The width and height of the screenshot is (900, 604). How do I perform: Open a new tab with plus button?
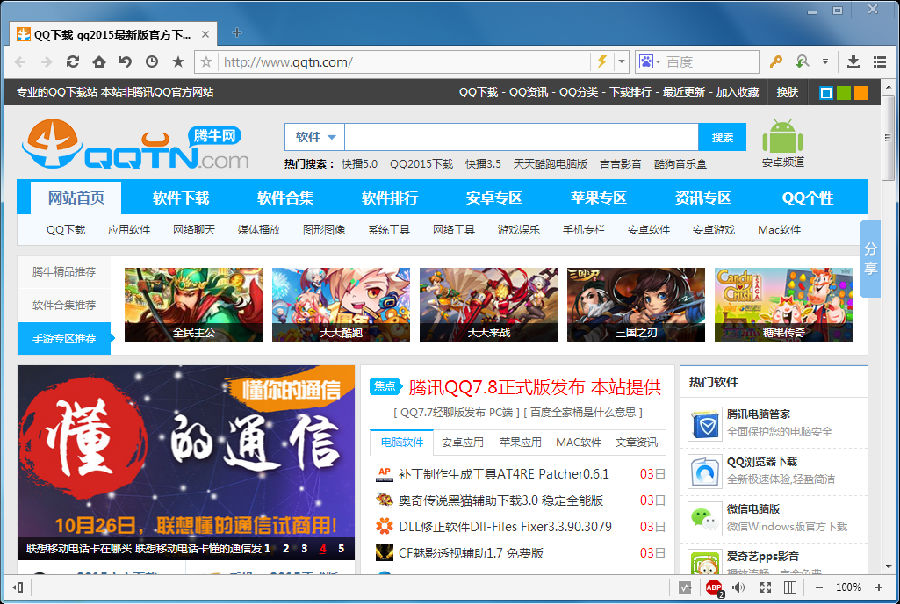coord(237,33)
